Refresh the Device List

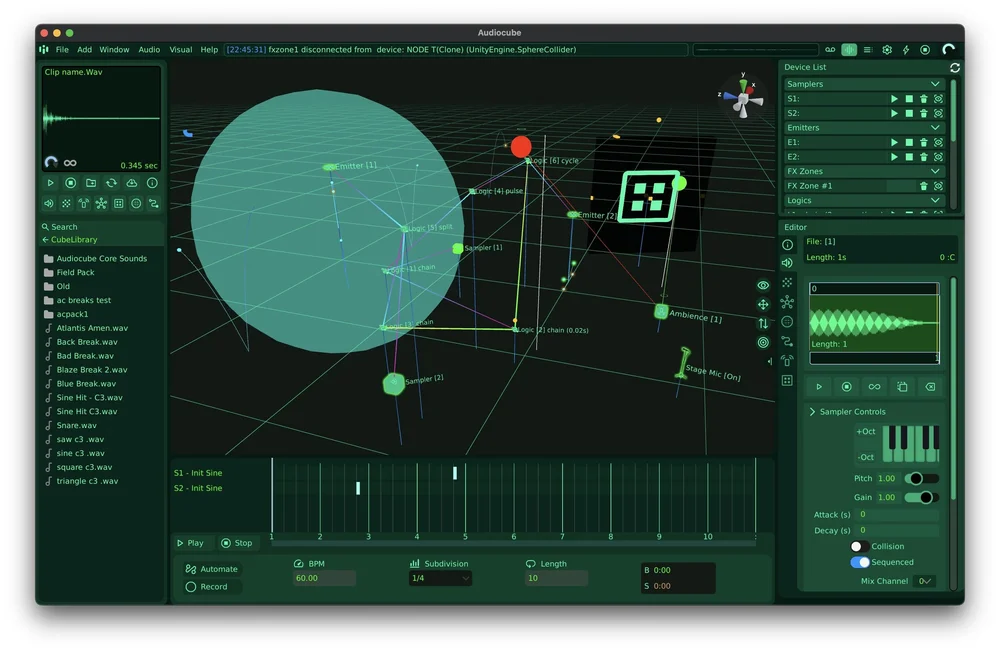pyautogui.click(x=955, y=67)
